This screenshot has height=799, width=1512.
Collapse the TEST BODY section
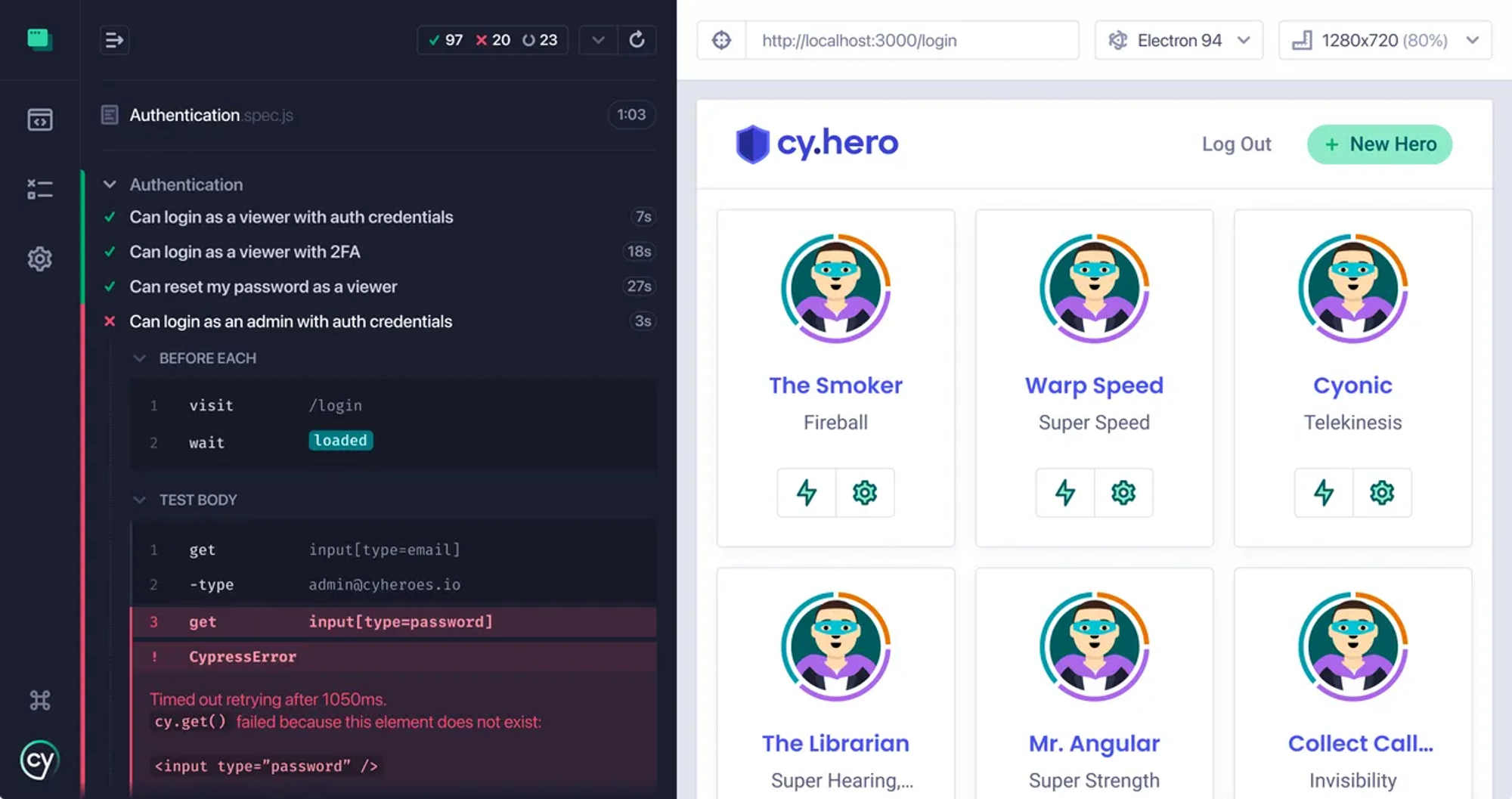(139, 500)
